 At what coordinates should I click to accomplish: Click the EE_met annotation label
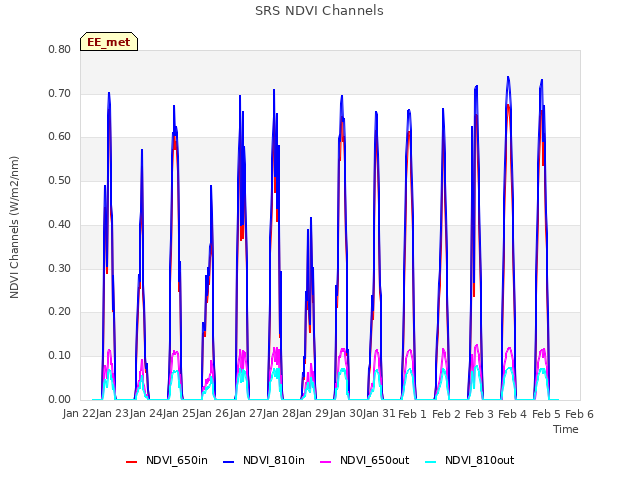109,42
